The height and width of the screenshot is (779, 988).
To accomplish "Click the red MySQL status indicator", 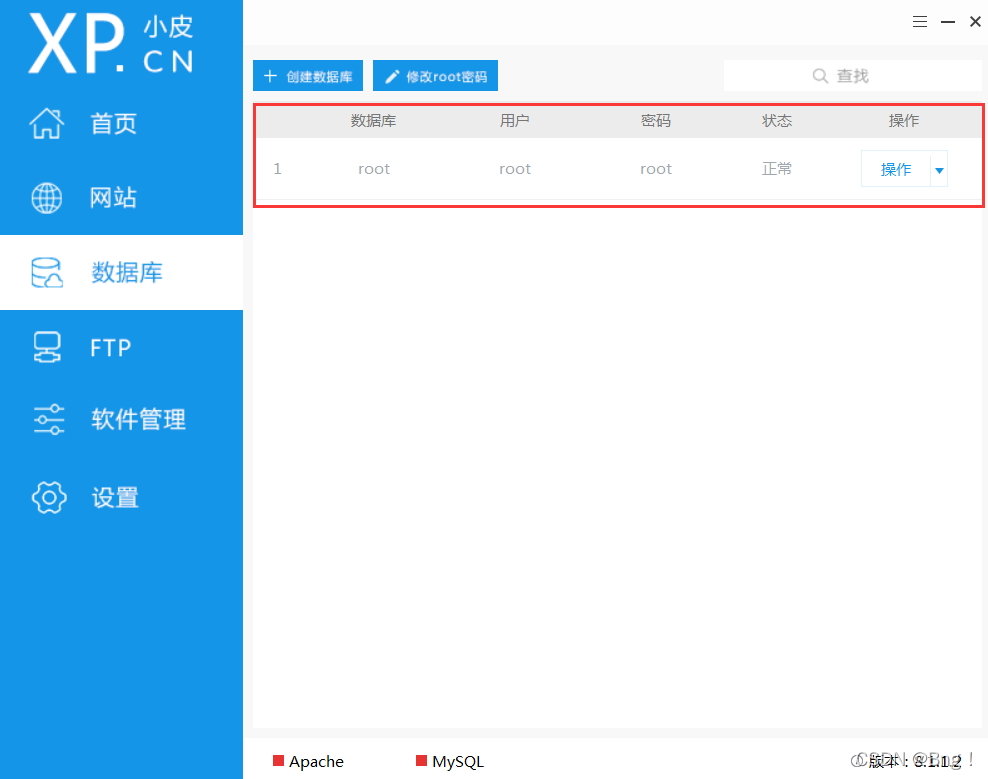I will pos(422,760).
